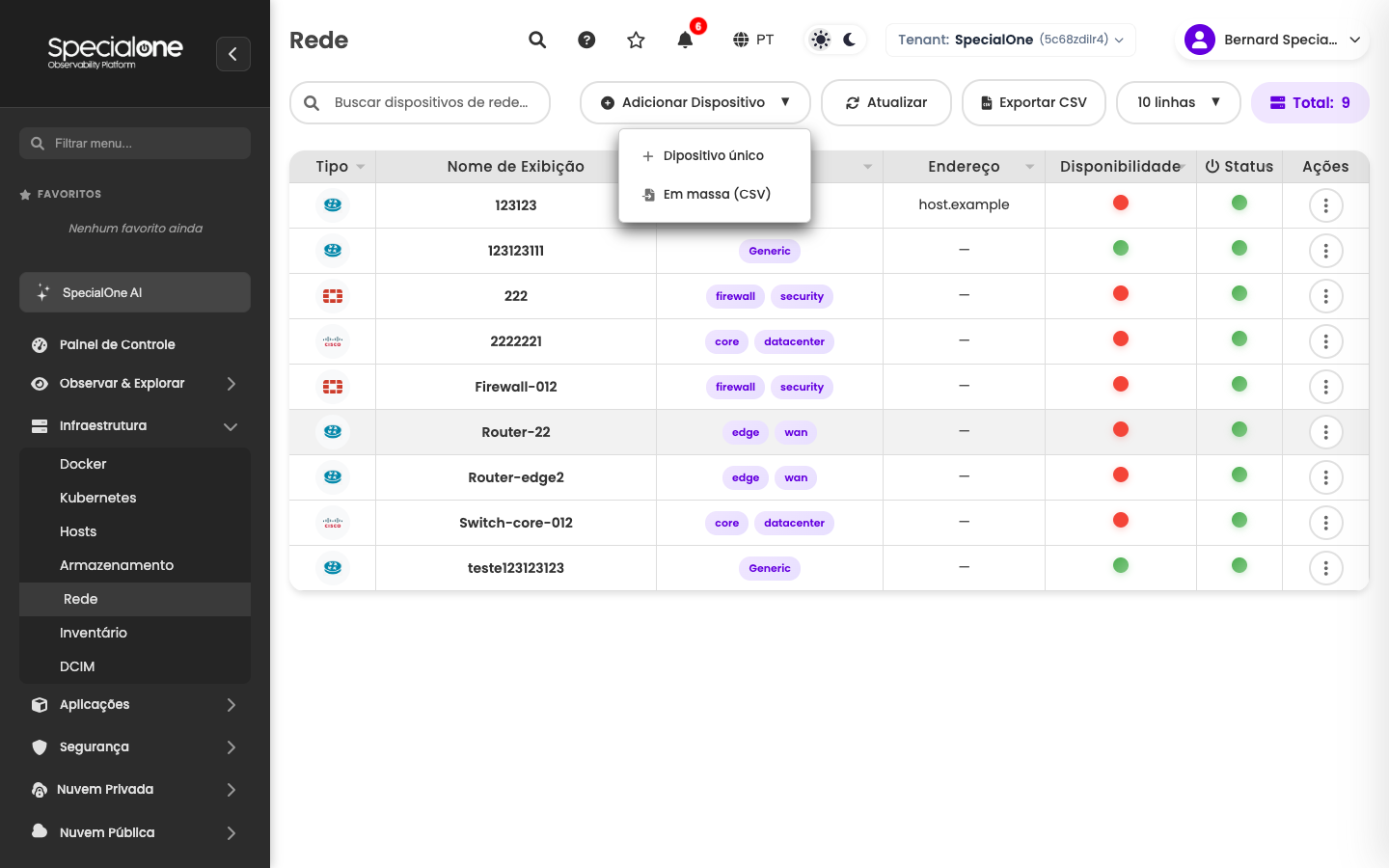Click firewall icon for Firewall-012
This screenshot has height=868, width=1389.
coord(333,387)
